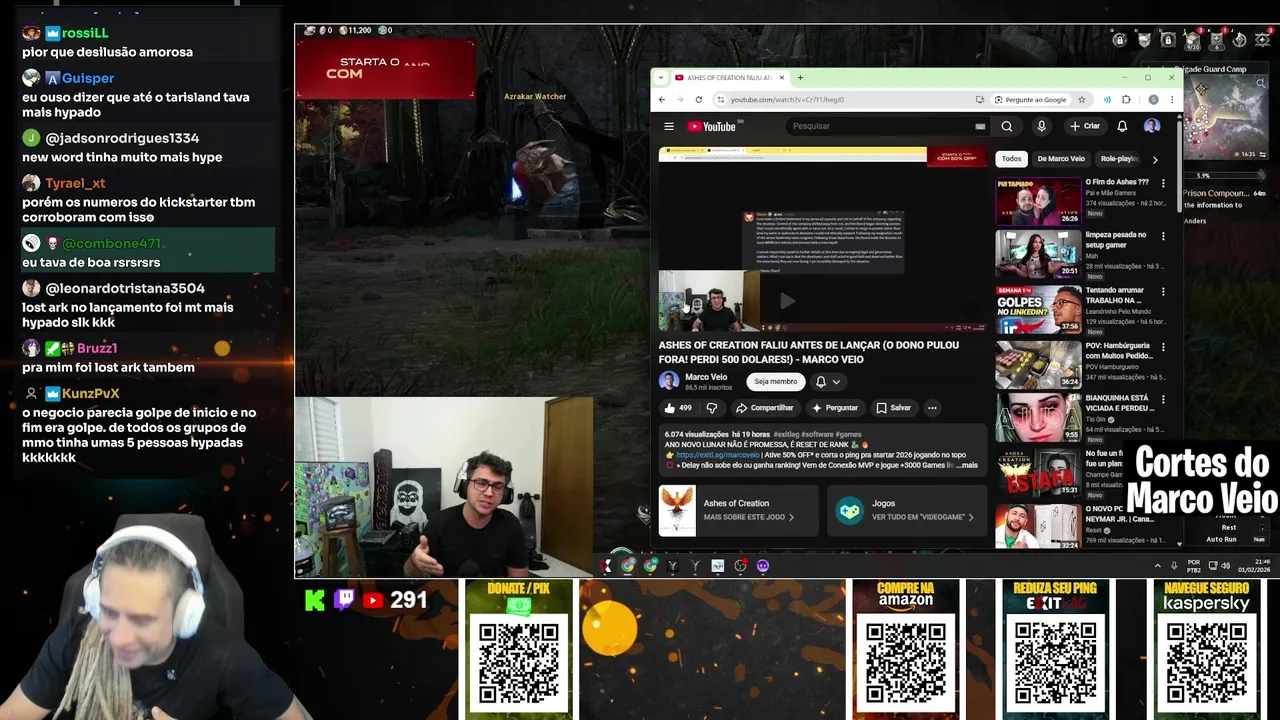Click the Chrome icon in the taskbar
Viewport: 1280px width, 720px height.
pyautogui.click(x=628, y=566)
